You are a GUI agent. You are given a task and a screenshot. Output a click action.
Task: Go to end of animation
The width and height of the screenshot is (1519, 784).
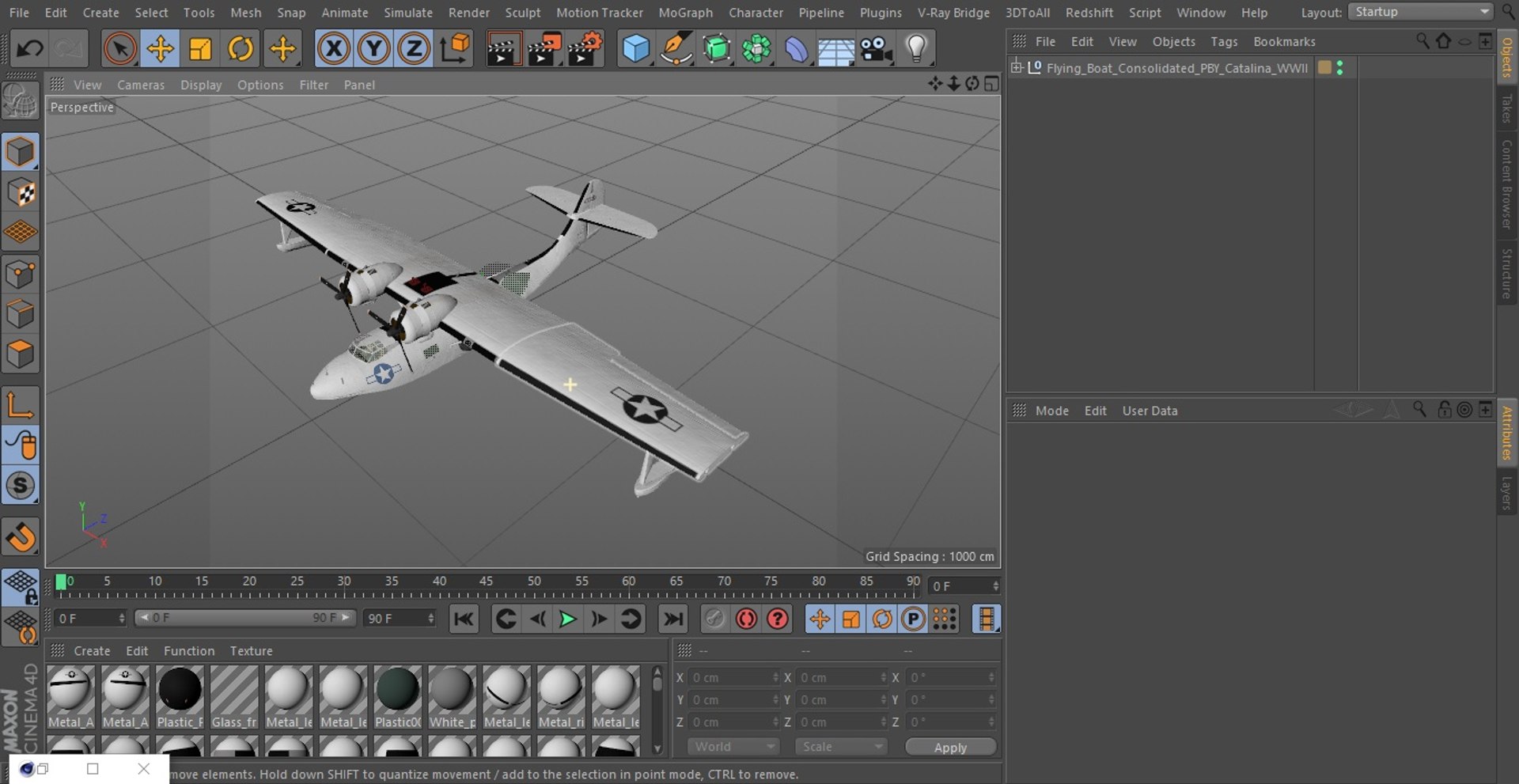[673, 619]
